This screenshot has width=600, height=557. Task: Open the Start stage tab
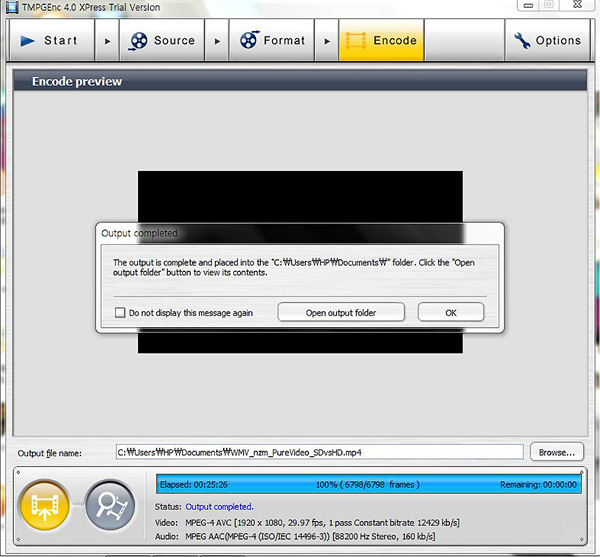52,40
